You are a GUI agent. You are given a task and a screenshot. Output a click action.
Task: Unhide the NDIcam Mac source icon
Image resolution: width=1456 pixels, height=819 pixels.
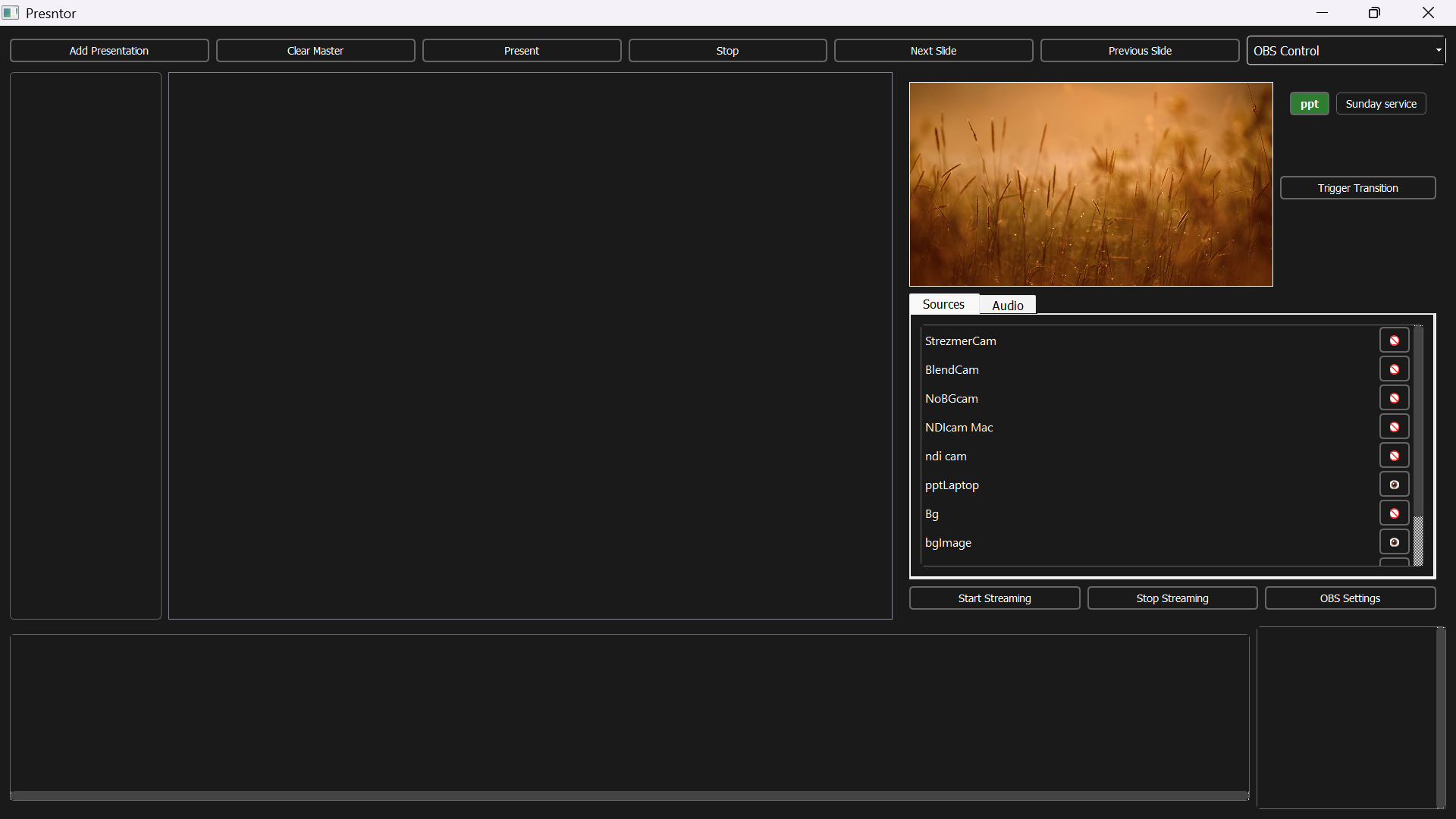pos(1393,426)
